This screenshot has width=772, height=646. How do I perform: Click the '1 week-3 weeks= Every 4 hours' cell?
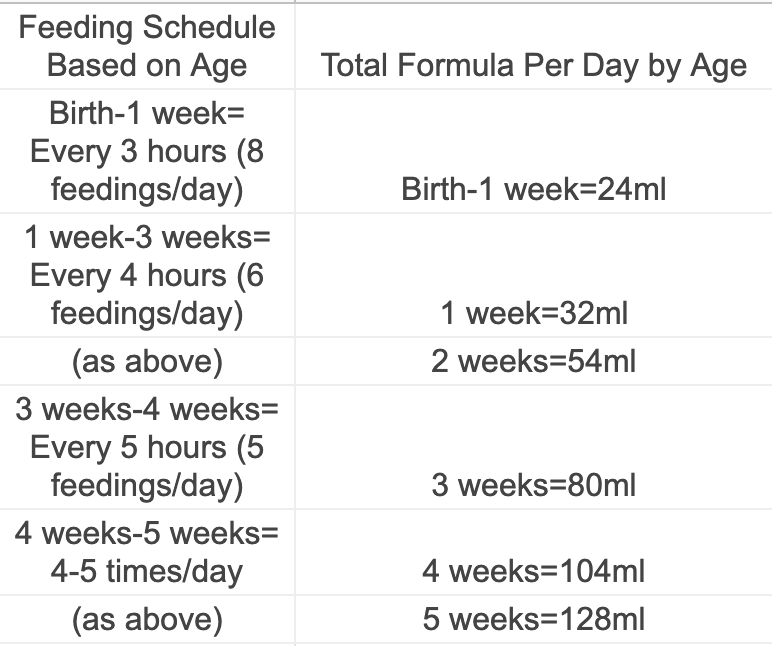click(x=147, y=275)
